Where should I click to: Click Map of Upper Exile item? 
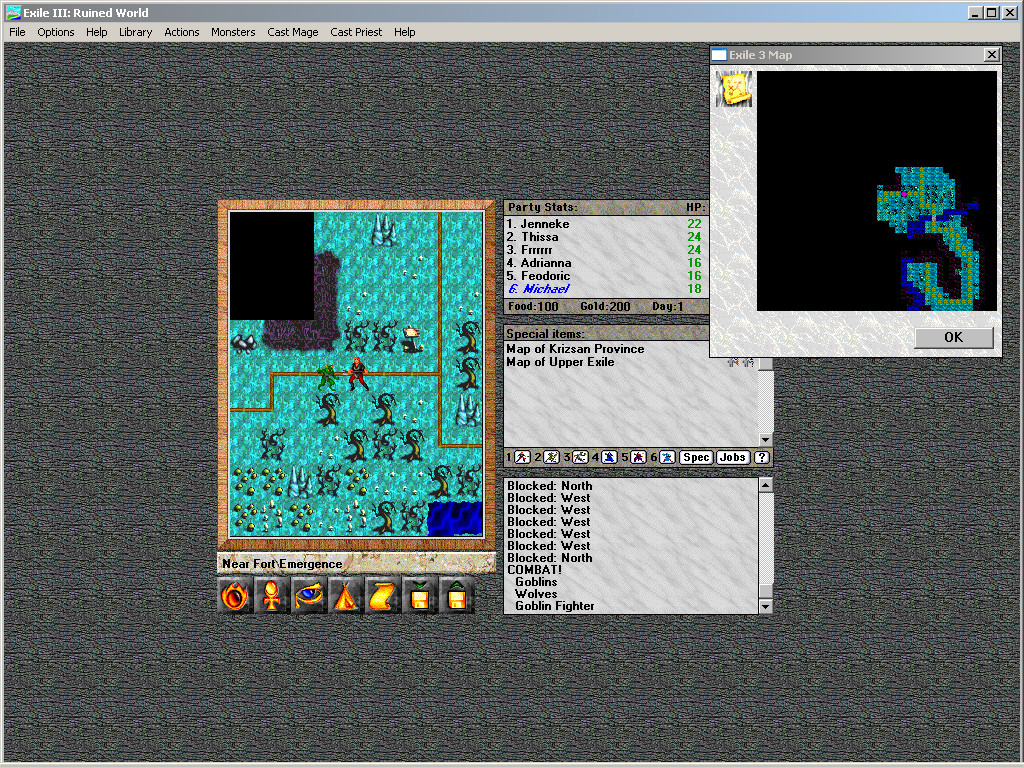click(x=560, y=362)
